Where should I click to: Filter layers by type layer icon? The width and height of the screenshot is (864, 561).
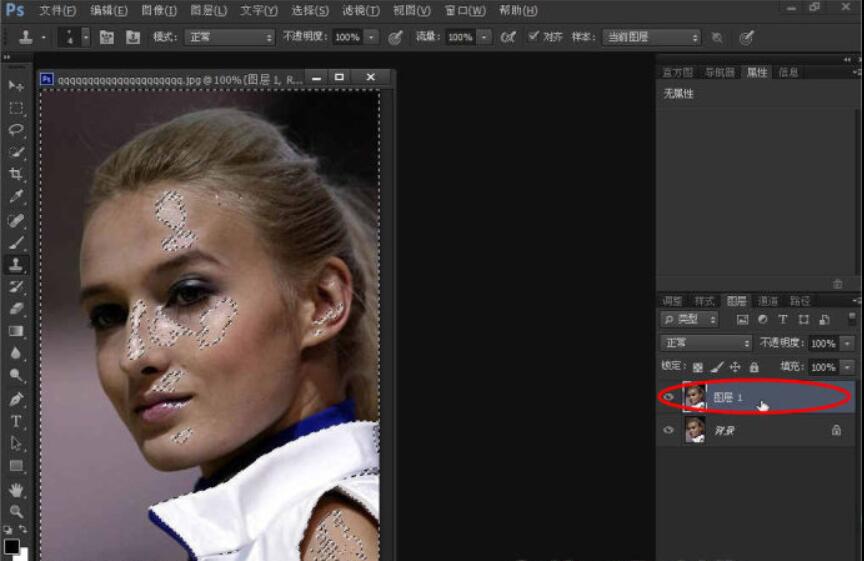coord(782,320)
